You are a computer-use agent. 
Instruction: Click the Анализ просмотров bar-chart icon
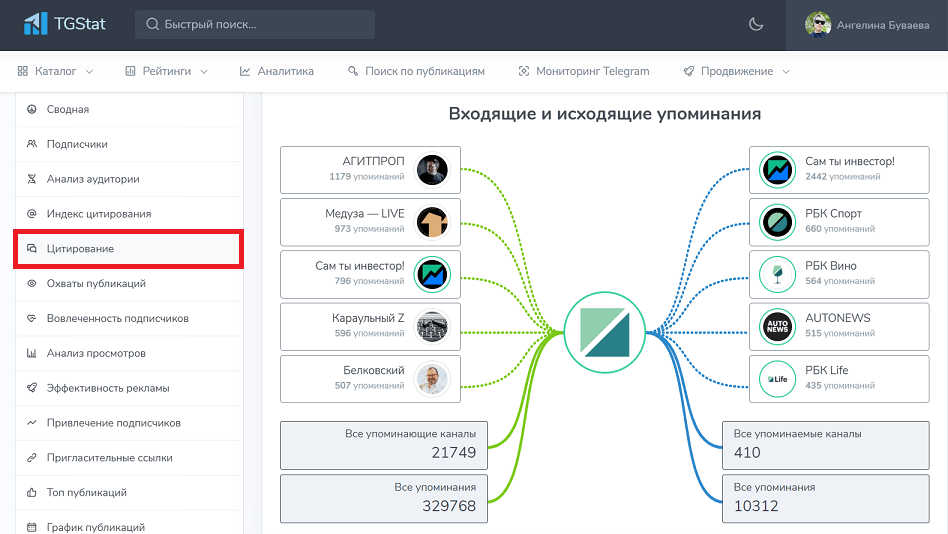pos(31,353)
